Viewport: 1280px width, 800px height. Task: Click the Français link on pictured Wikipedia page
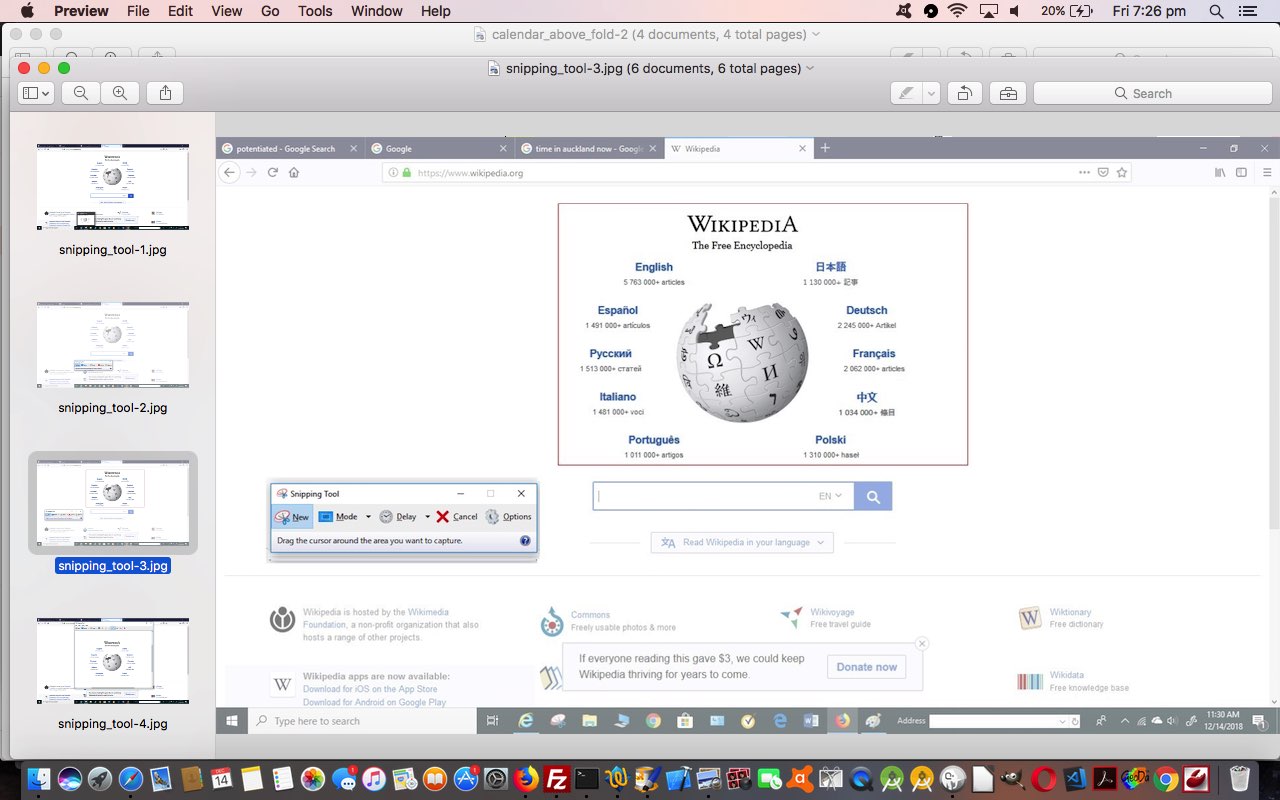(874, 353)
